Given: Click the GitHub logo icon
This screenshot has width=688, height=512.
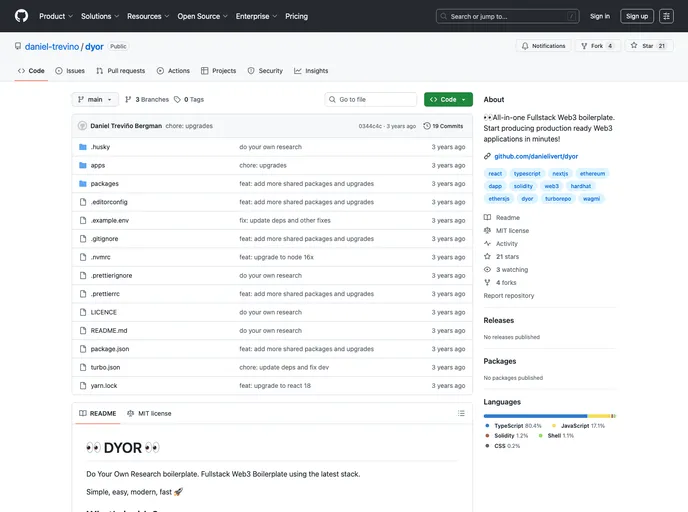Looking at the screenshot, I should [x=21, y=16].
